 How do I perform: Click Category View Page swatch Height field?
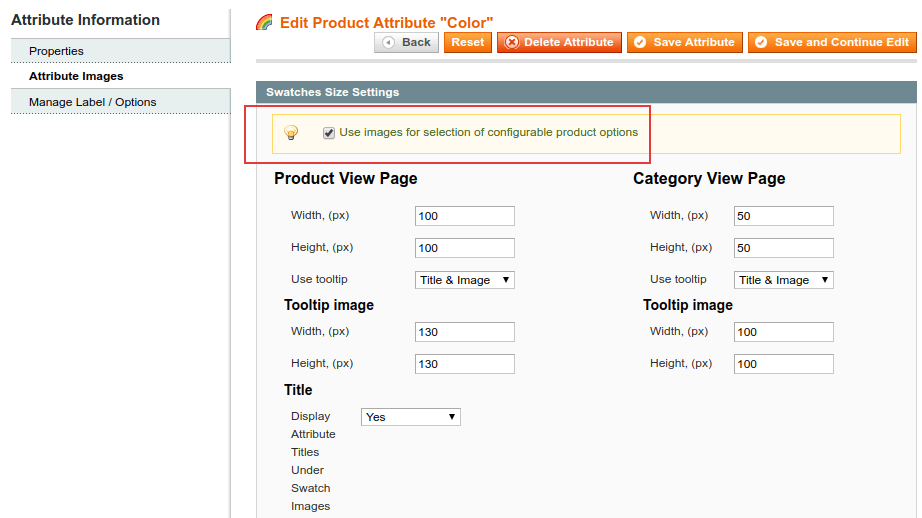[783, 248]
